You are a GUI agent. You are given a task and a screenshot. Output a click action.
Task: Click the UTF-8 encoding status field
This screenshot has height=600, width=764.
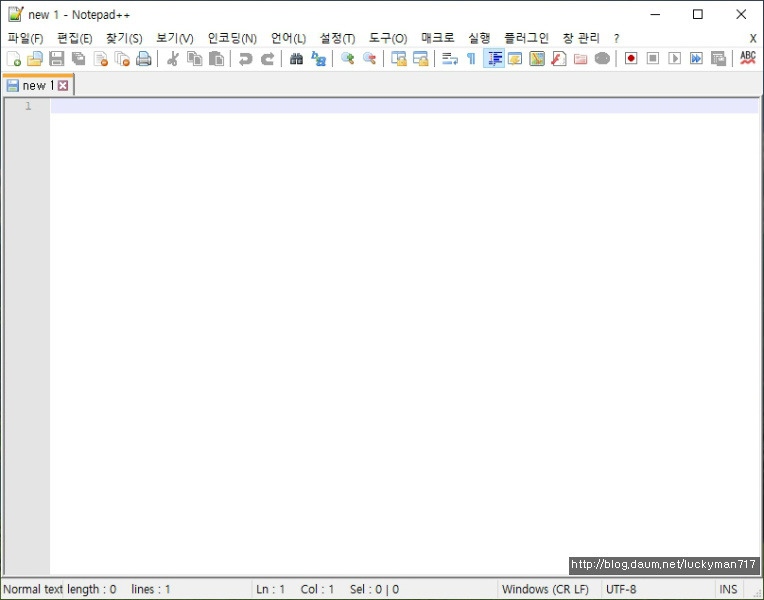(x=621, y=589)
